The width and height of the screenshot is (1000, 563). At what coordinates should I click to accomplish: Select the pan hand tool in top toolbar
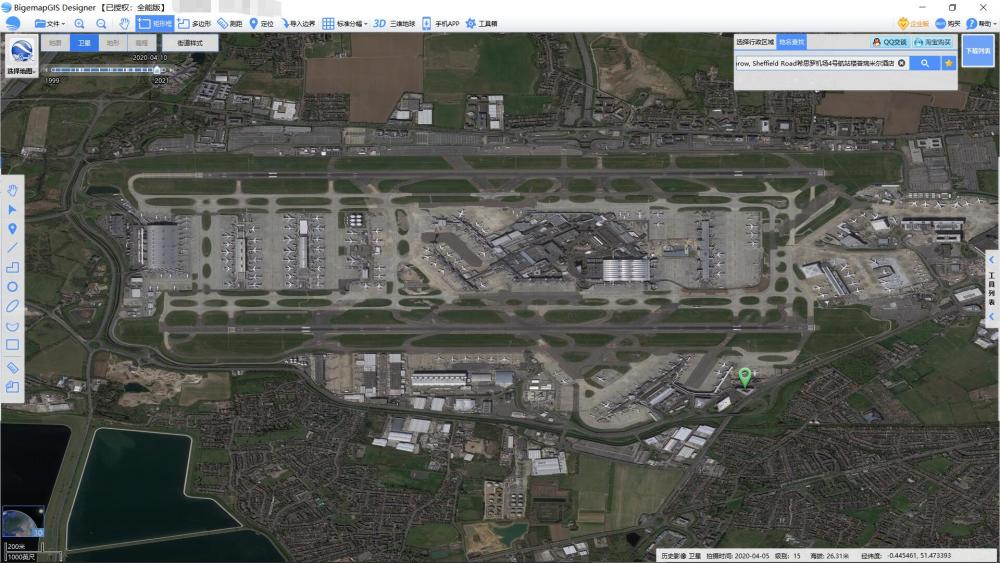click(124, 23)
